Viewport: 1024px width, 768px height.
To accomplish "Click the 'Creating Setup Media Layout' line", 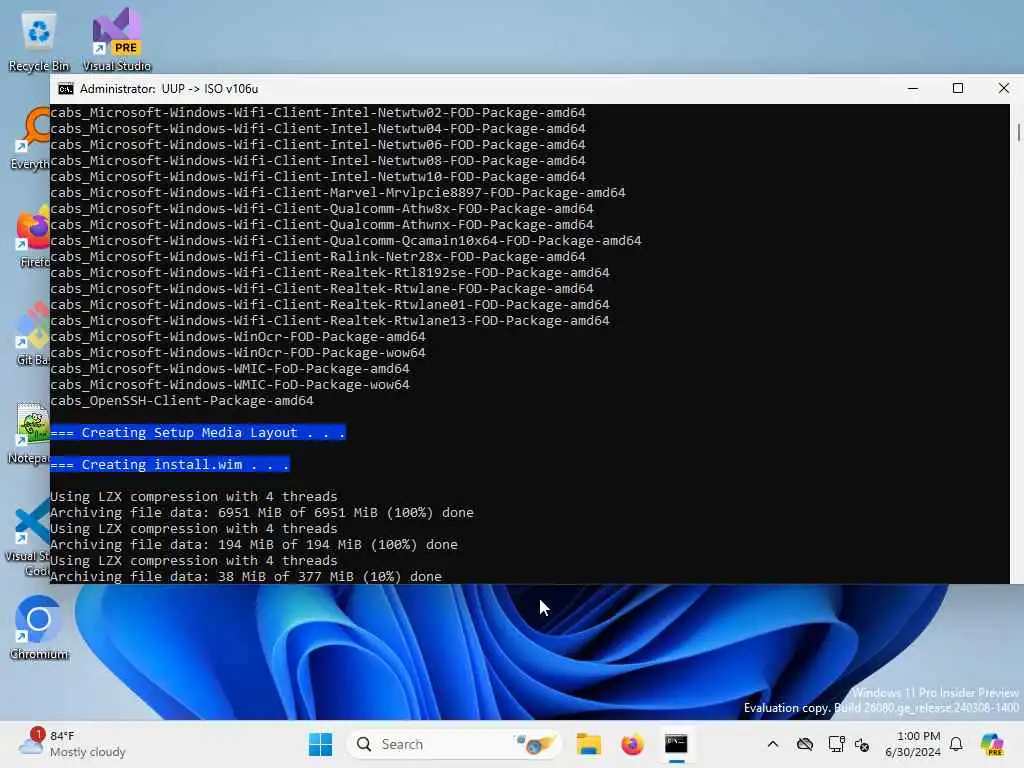I will pyautogui.click(x=198, y=432).
